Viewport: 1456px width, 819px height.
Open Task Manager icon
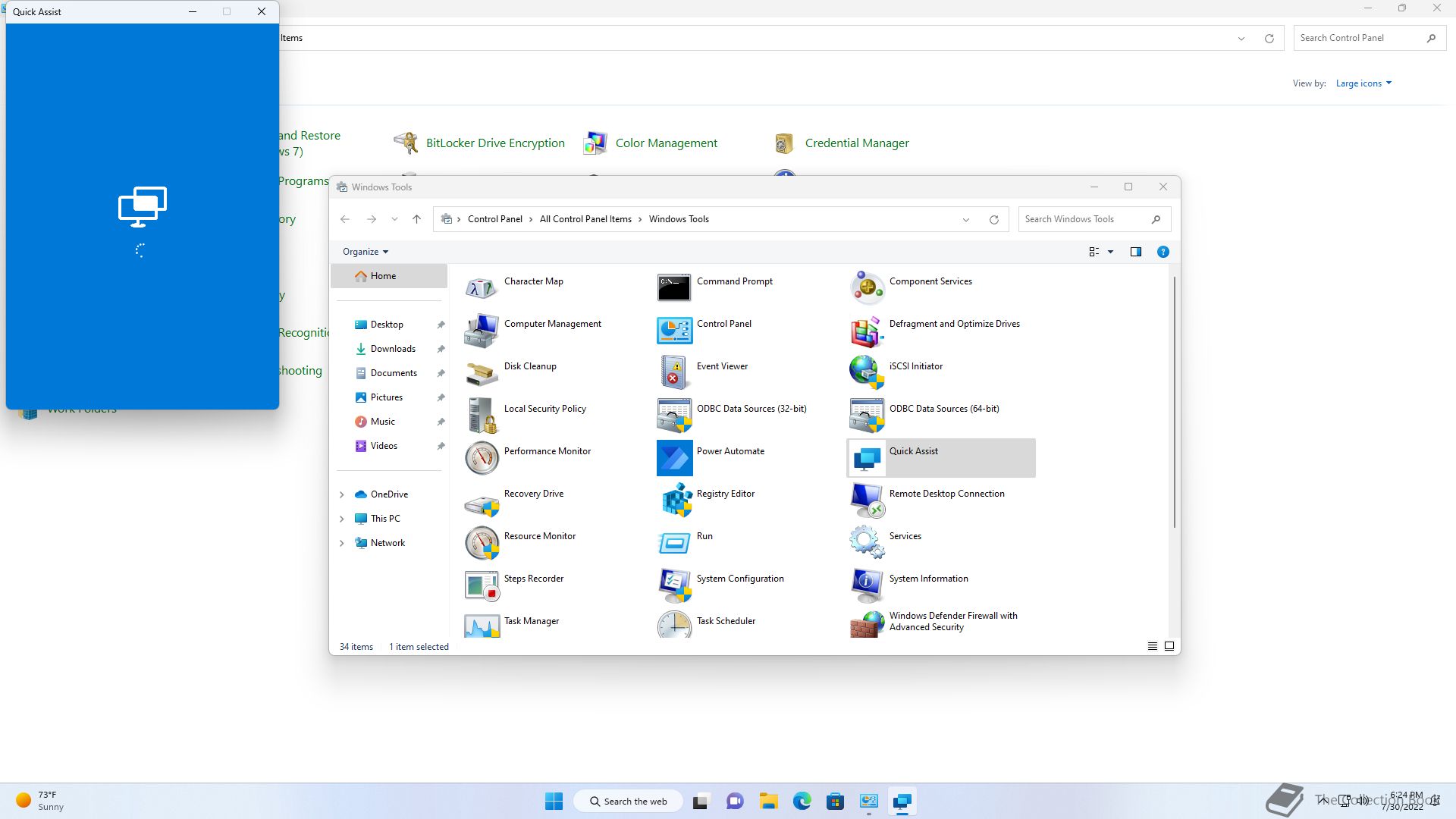[482, 625]
